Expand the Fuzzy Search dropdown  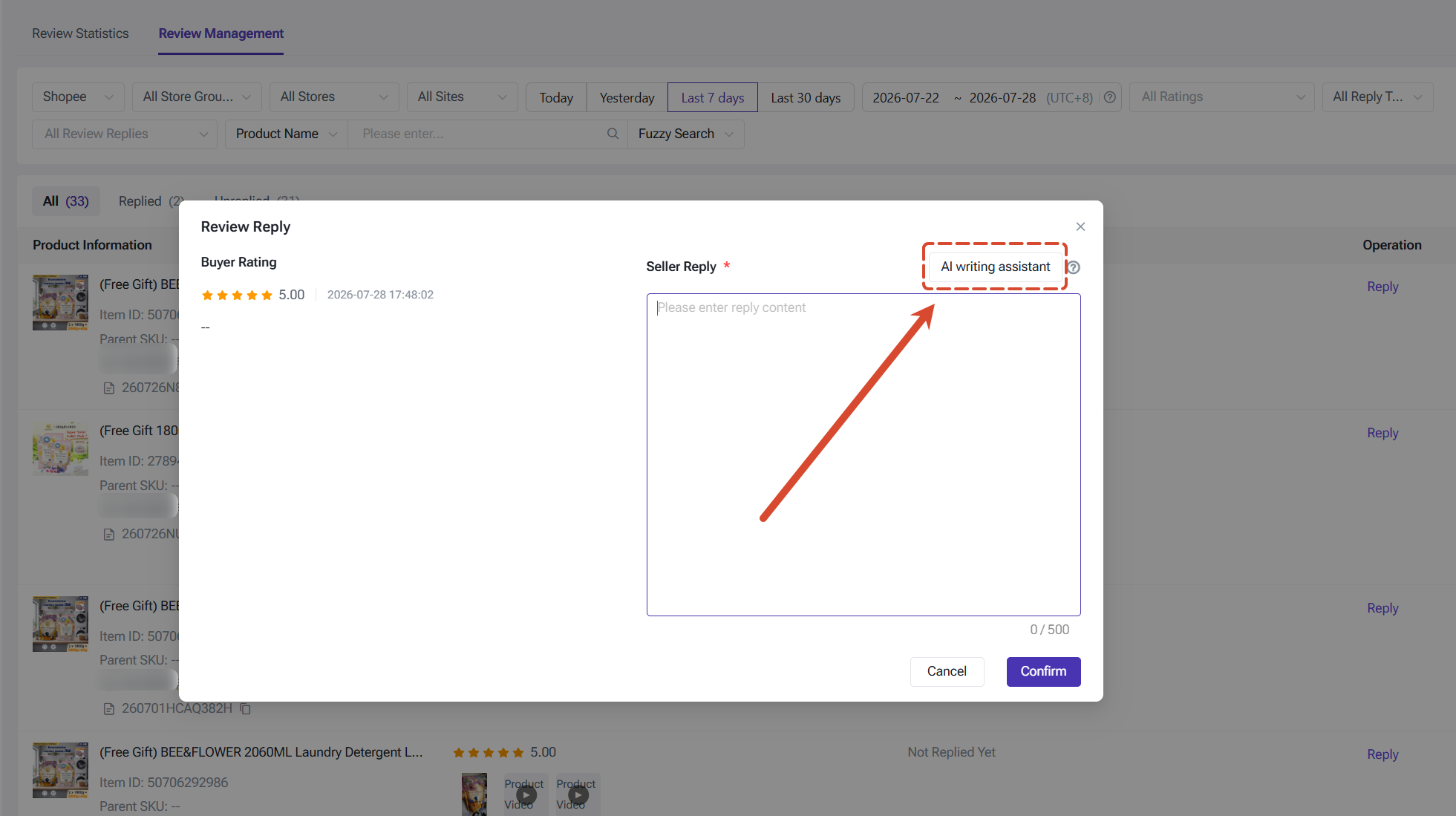(x=685, y=134)
